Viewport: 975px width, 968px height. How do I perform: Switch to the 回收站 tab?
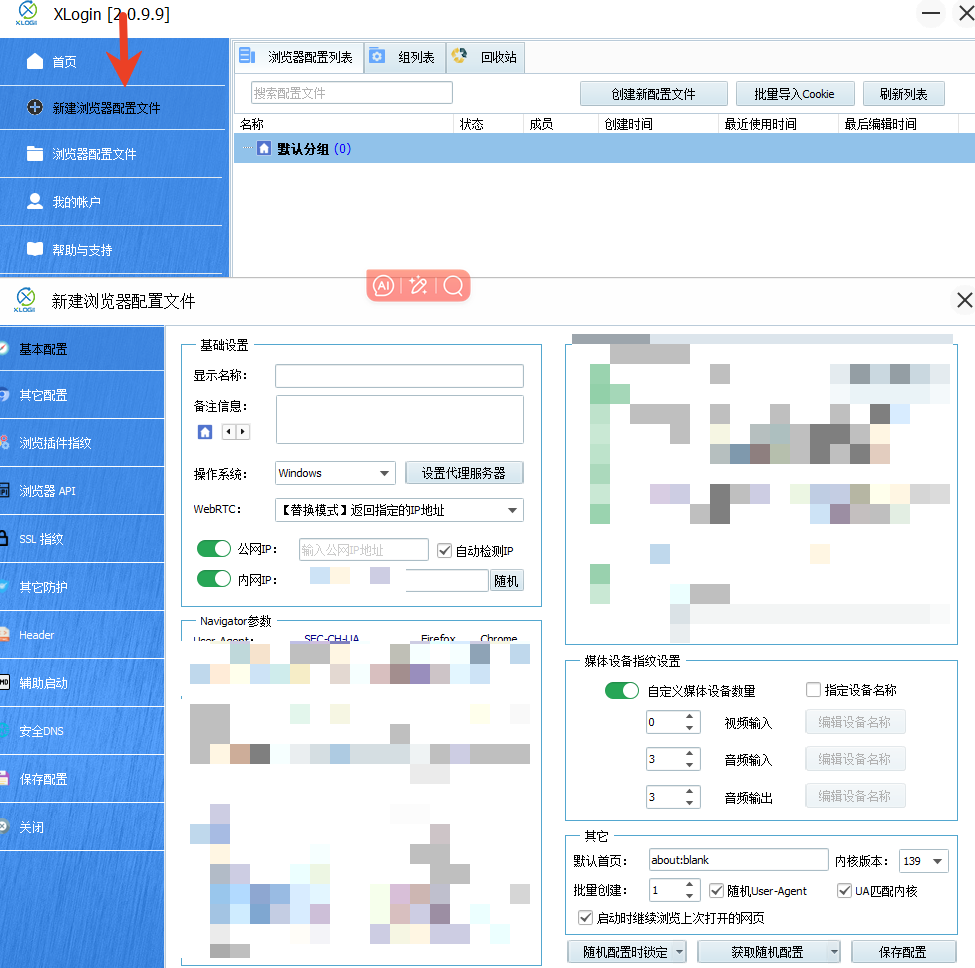tap(486, 57)
